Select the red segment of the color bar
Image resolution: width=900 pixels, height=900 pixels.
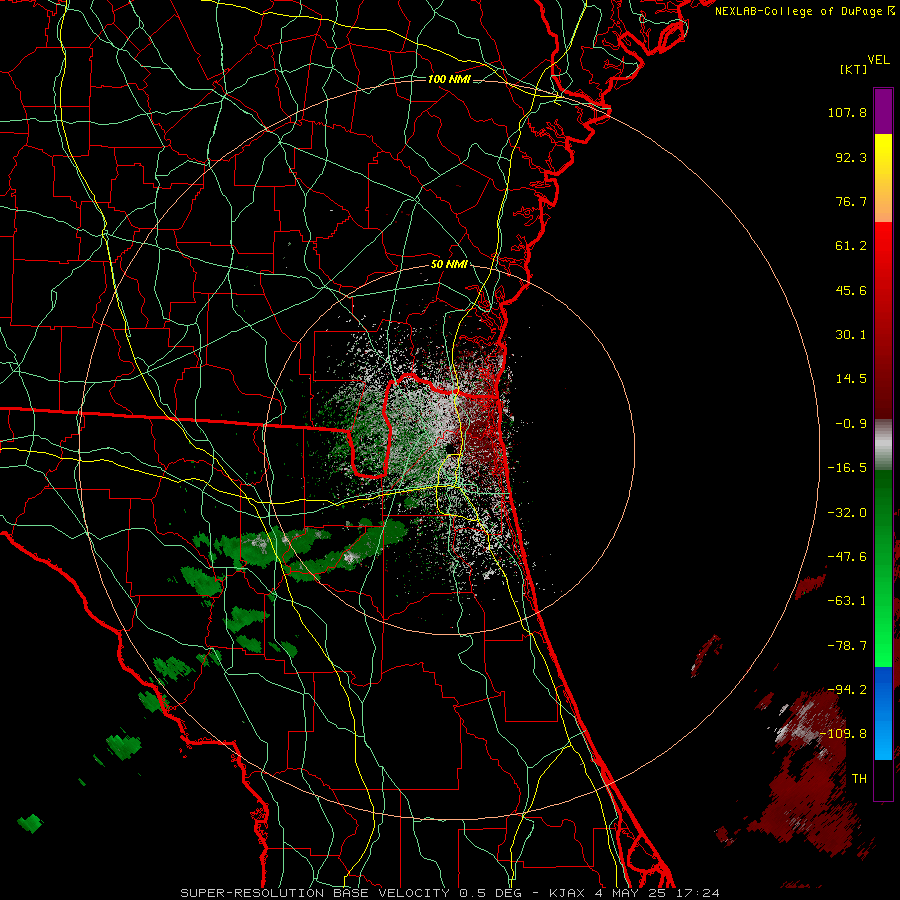(x=883, y=320)
